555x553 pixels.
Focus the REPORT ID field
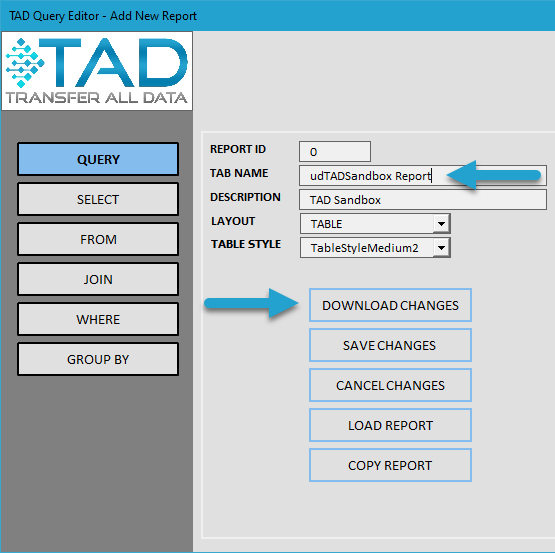pos(335,152)
